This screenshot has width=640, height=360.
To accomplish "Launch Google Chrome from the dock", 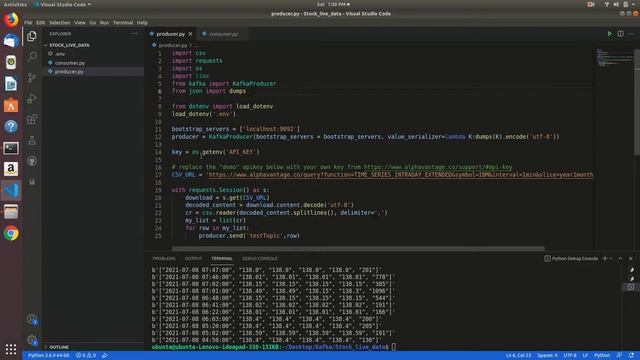I will (x=11, y=233).
